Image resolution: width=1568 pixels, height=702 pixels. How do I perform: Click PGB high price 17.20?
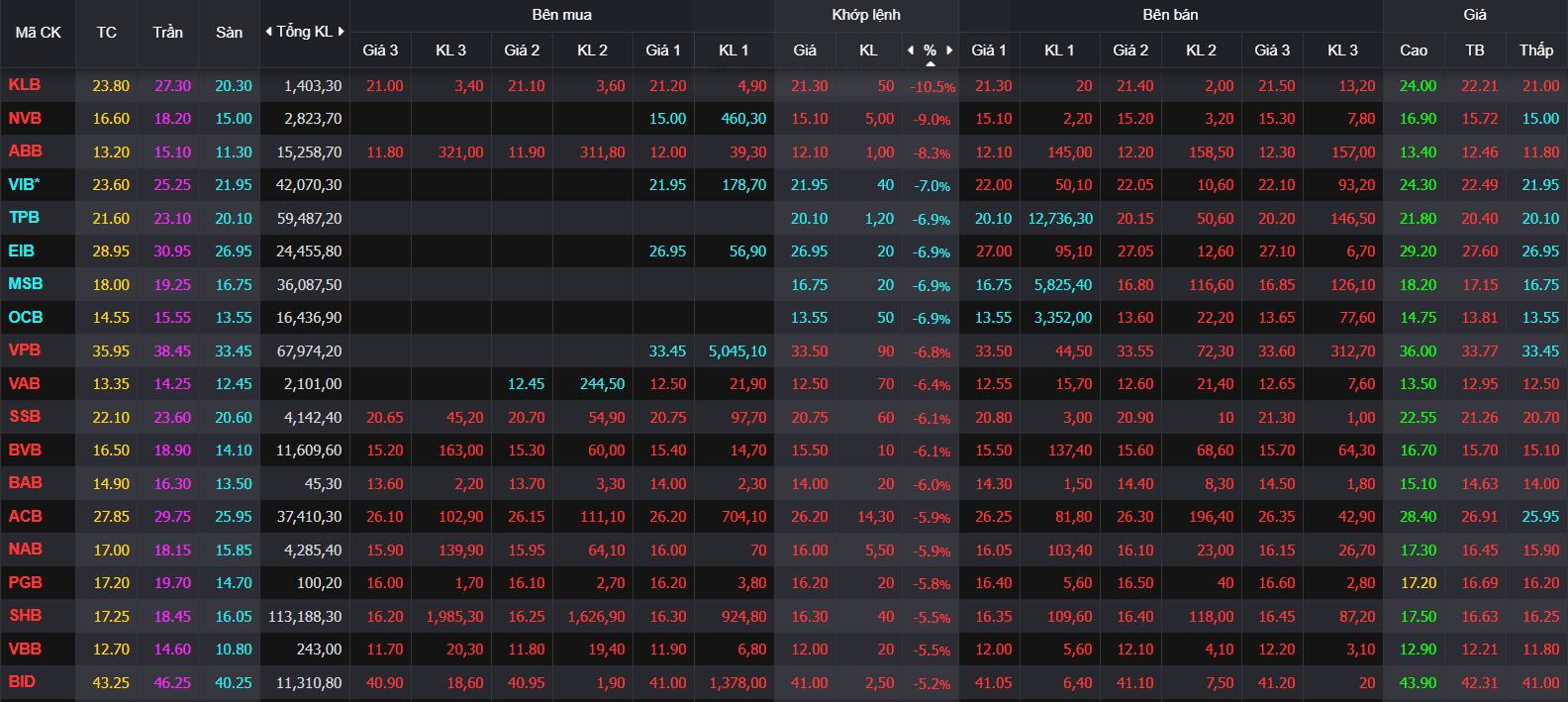coord(1418,583)
